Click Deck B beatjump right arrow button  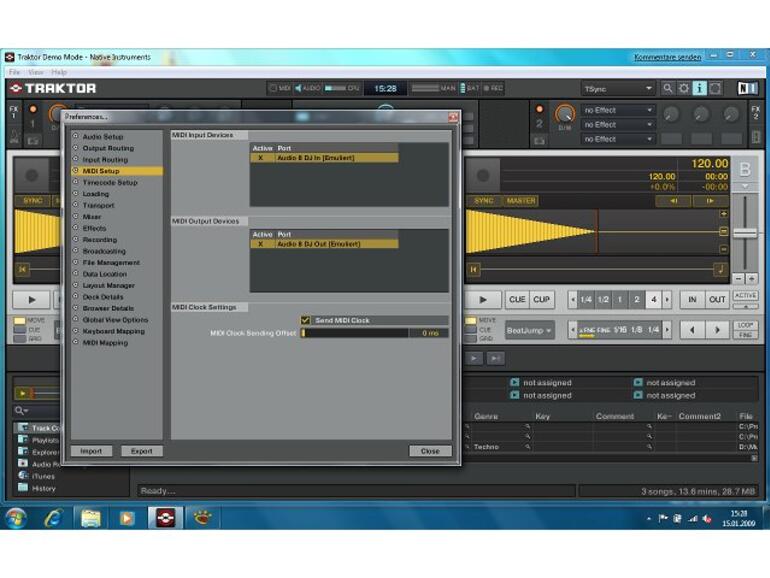(717, 330)
